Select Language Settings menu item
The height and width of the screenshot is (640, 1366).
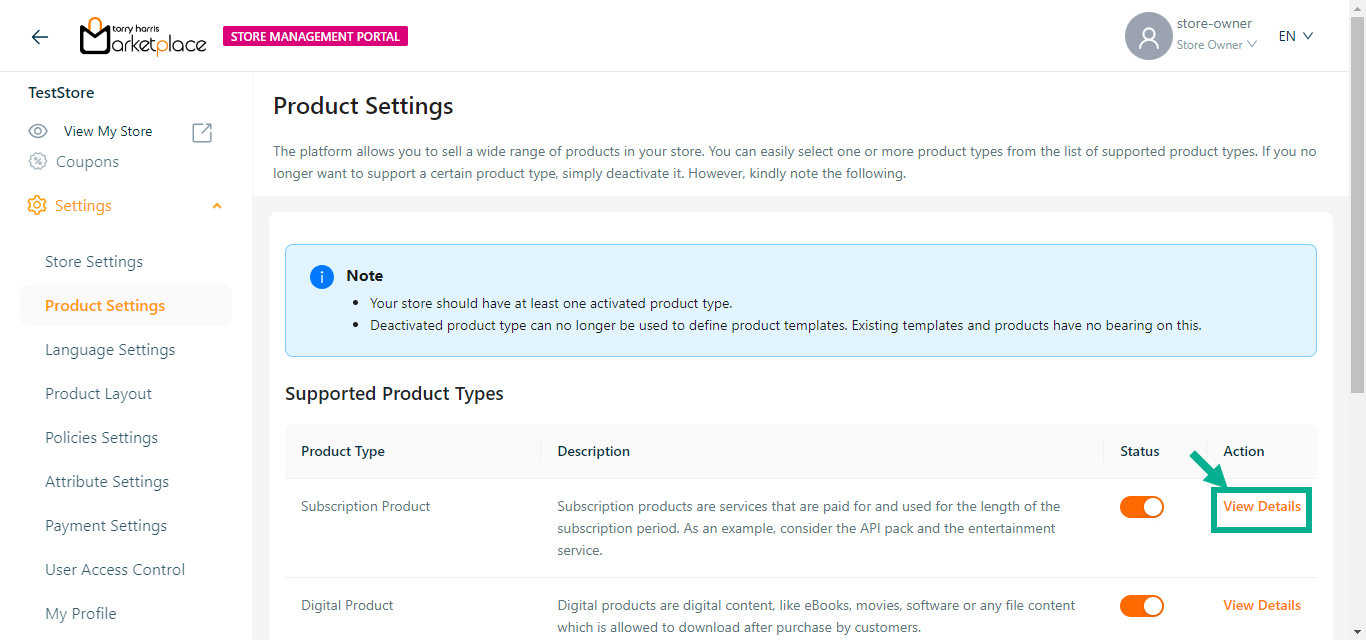click(x=110, y=350)
